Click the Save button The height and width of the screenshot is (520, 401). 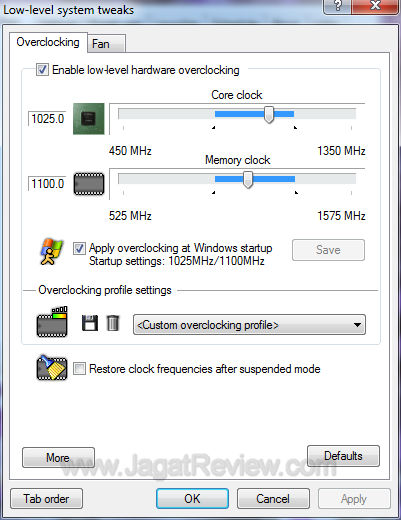pos(328,250)
